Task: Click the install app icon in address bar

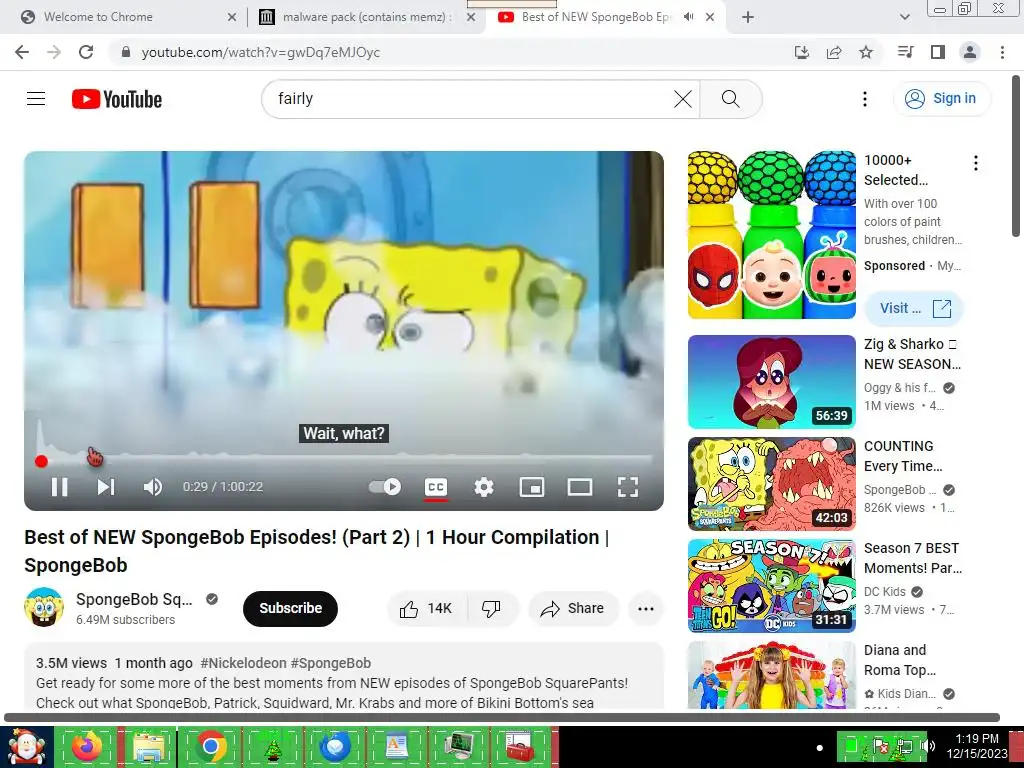Action: coord(801,52)
